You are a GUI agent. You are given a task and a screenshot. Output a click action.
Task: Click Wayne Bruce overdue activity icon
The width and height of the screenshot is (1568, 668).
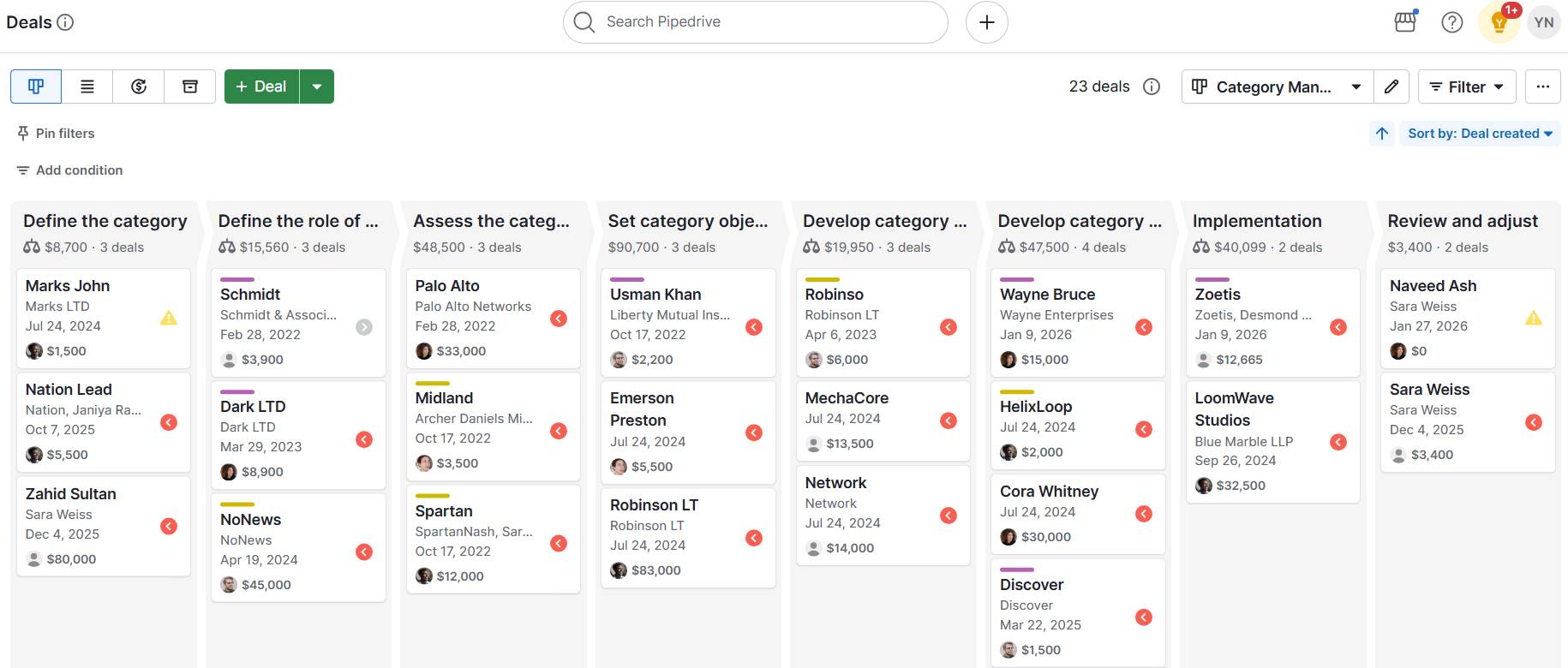point(1144,327)
